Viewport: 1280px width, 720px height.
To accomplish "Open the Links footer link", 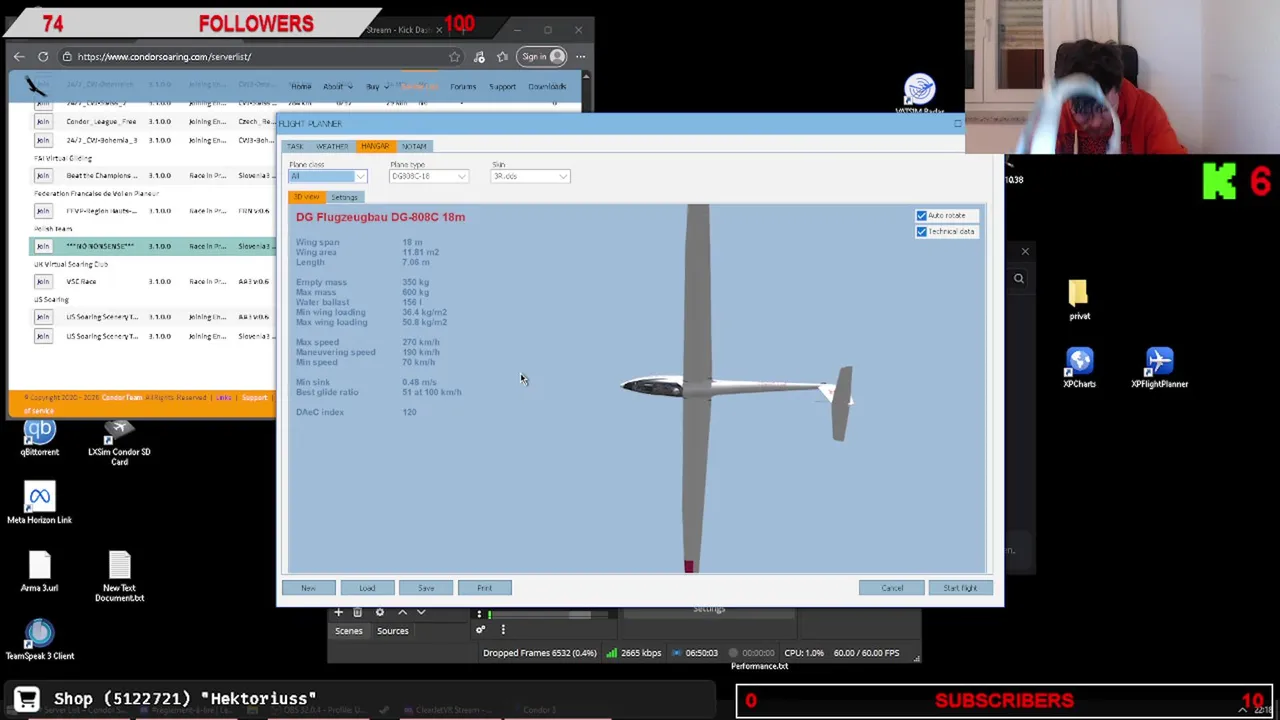I will click(x=224, y=398).
